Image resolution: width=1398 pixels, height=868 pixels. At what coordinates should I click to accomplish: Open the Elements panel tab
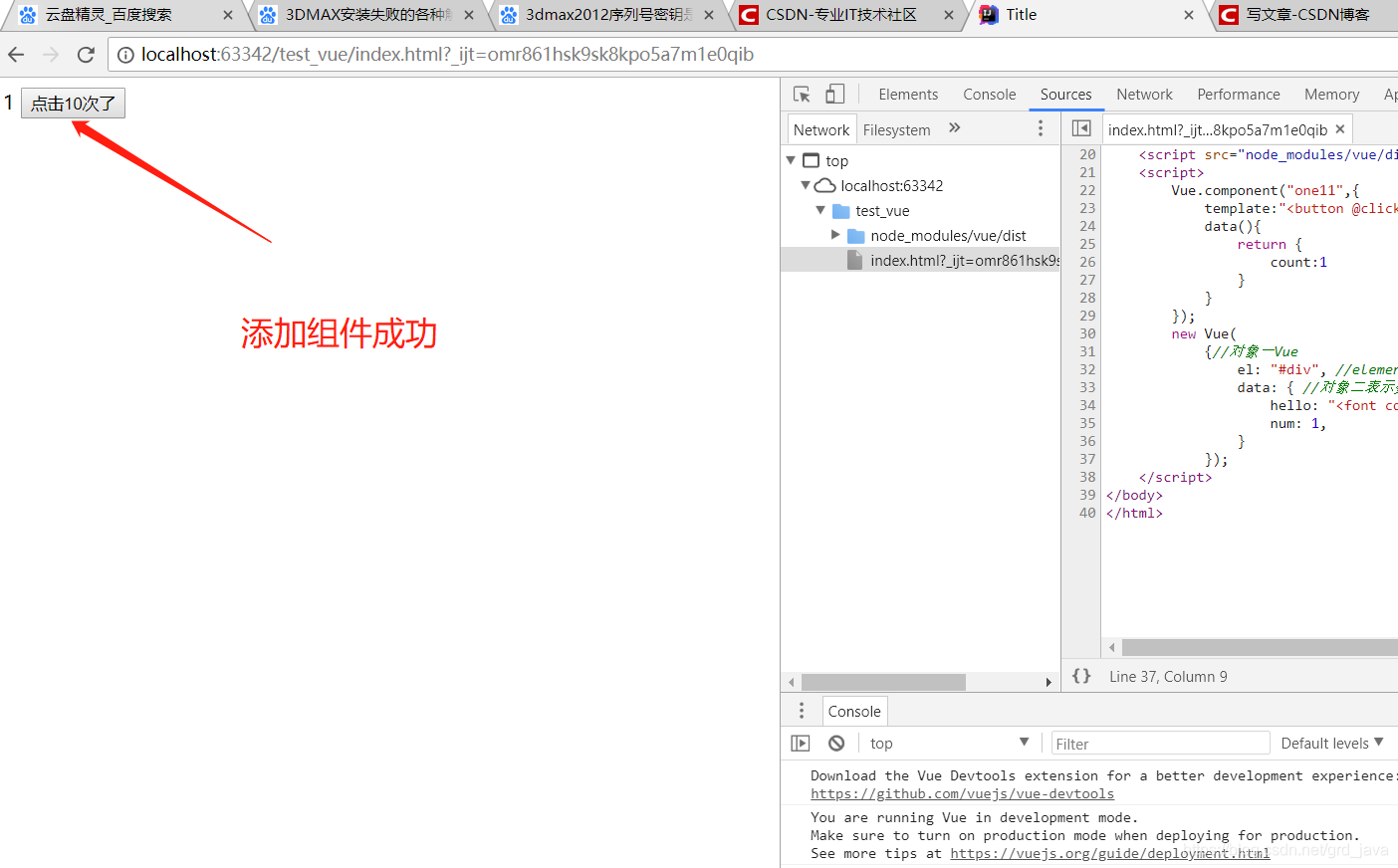tap(908, 95)
